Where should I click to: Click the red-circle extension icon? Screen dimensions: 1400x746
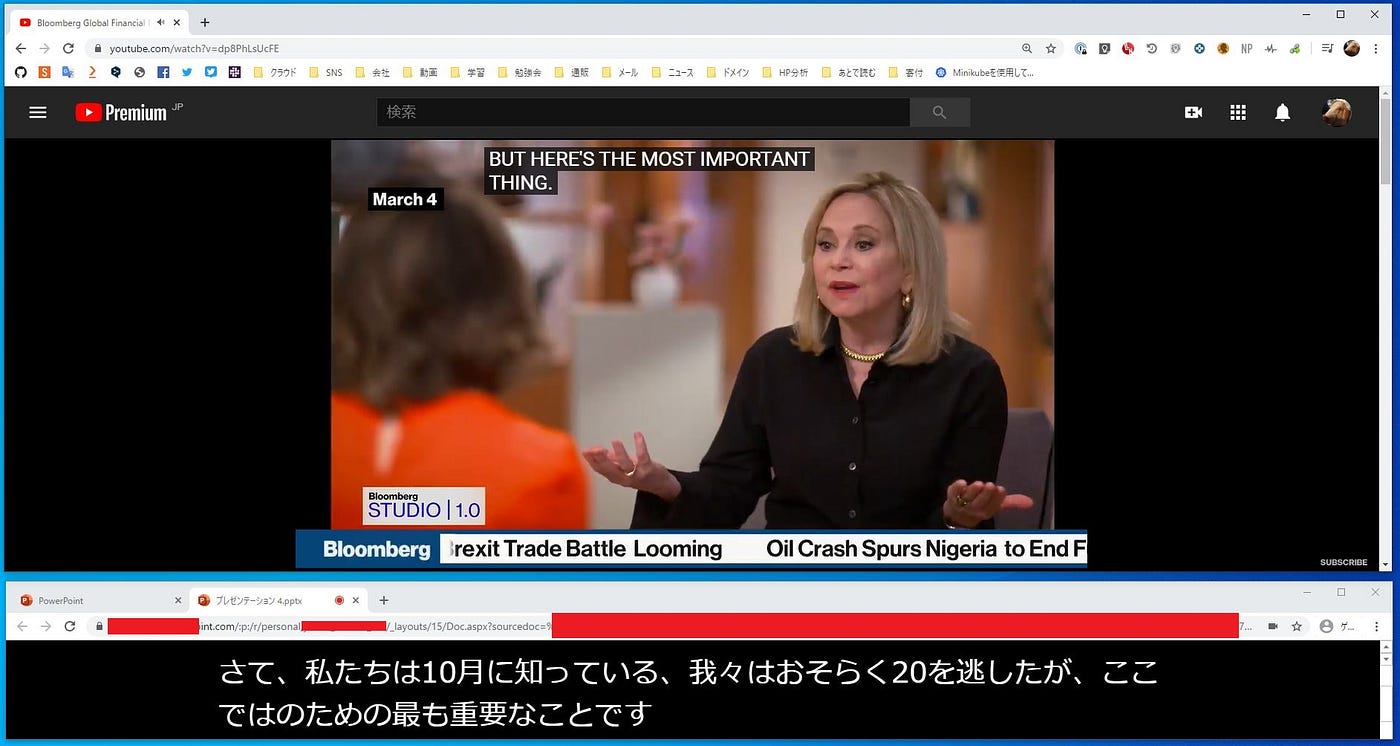click(x=1128, y=48)
